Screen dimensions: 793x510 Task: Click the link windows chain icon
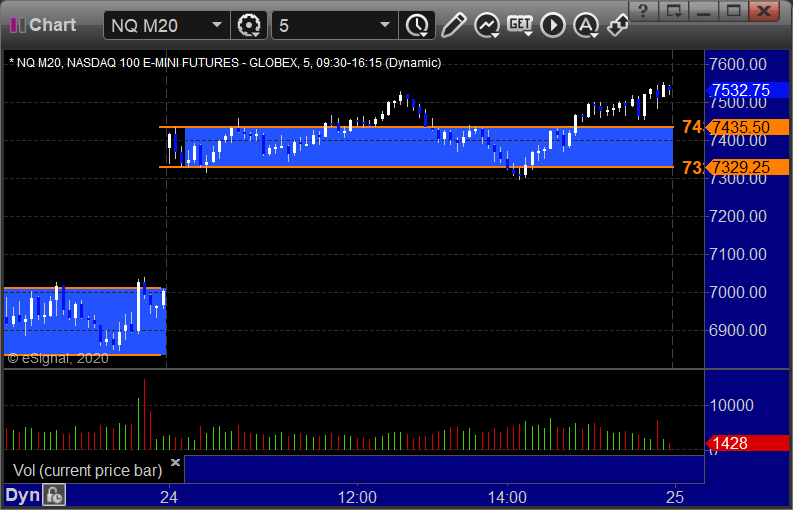[618, 25]
